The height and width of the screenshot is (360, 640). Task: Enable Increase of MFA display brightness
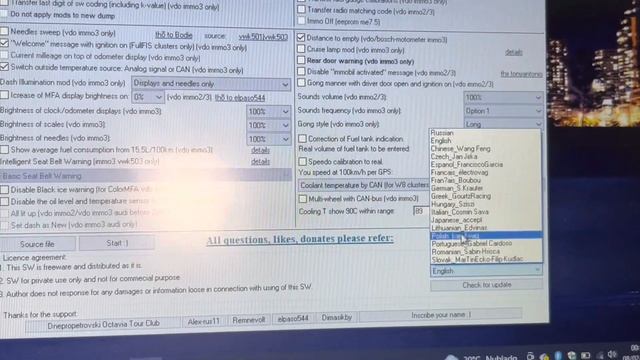pyautogui.click(x=4, y=95)
